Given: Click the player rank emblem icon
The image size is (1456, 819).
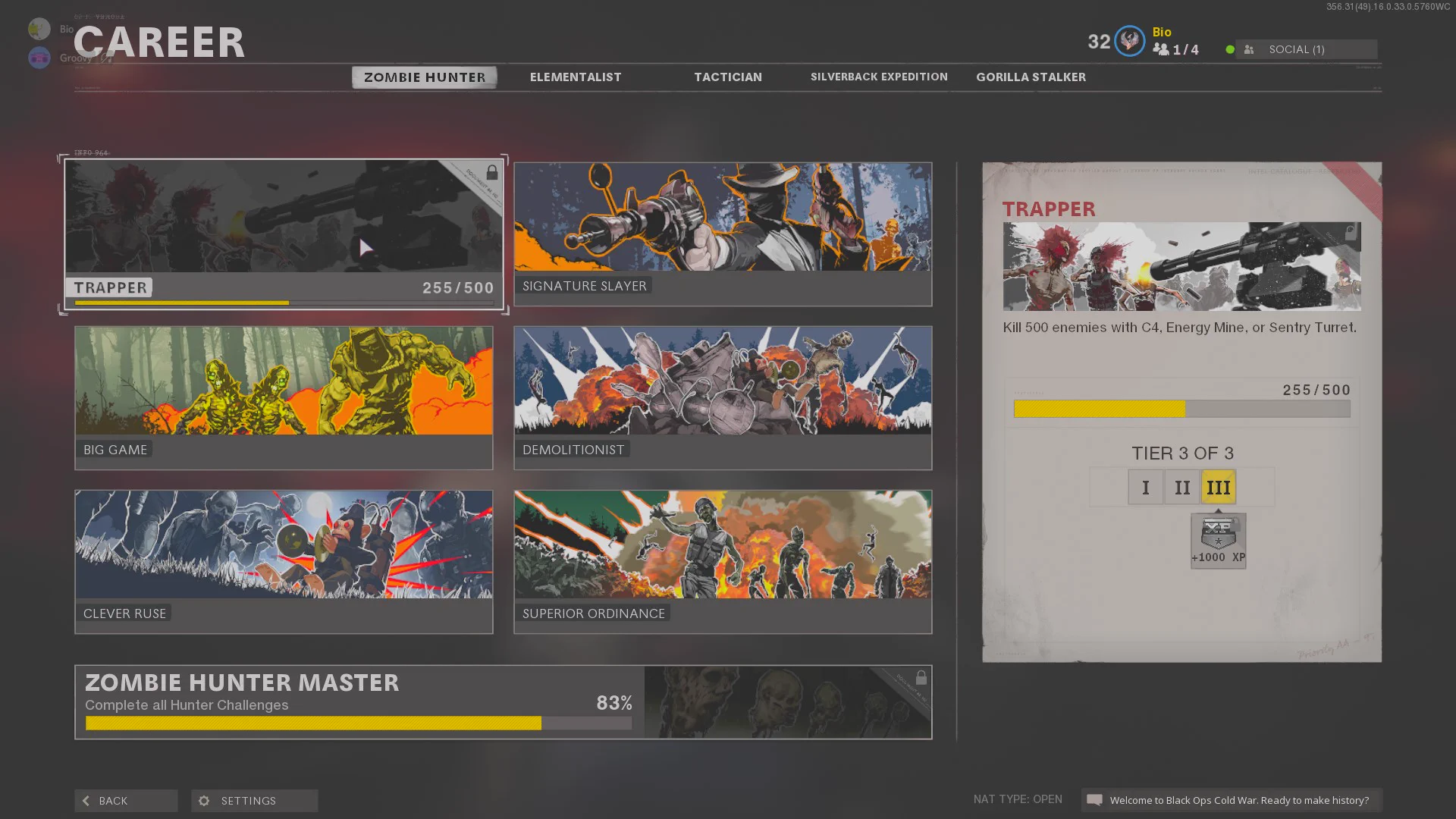Looking at the screenshot, I should coord(1129,42).
